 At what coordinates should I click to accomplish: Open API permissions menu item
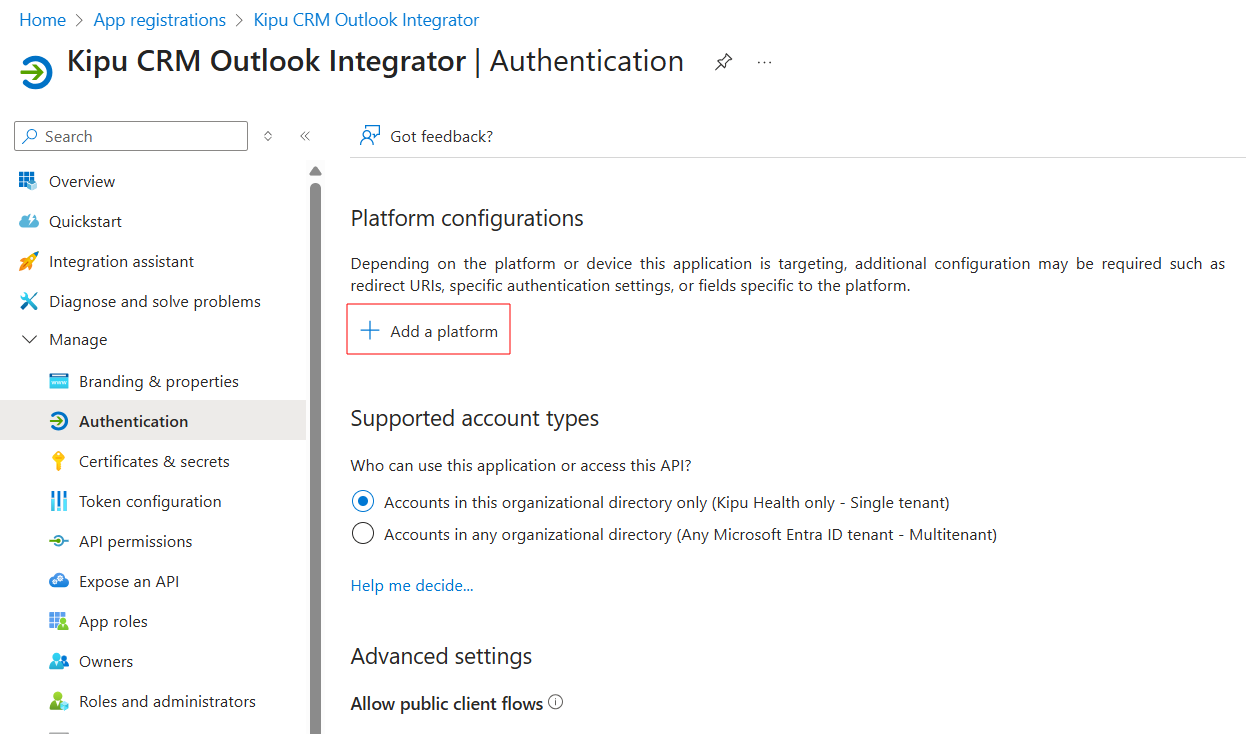(135, 541)
